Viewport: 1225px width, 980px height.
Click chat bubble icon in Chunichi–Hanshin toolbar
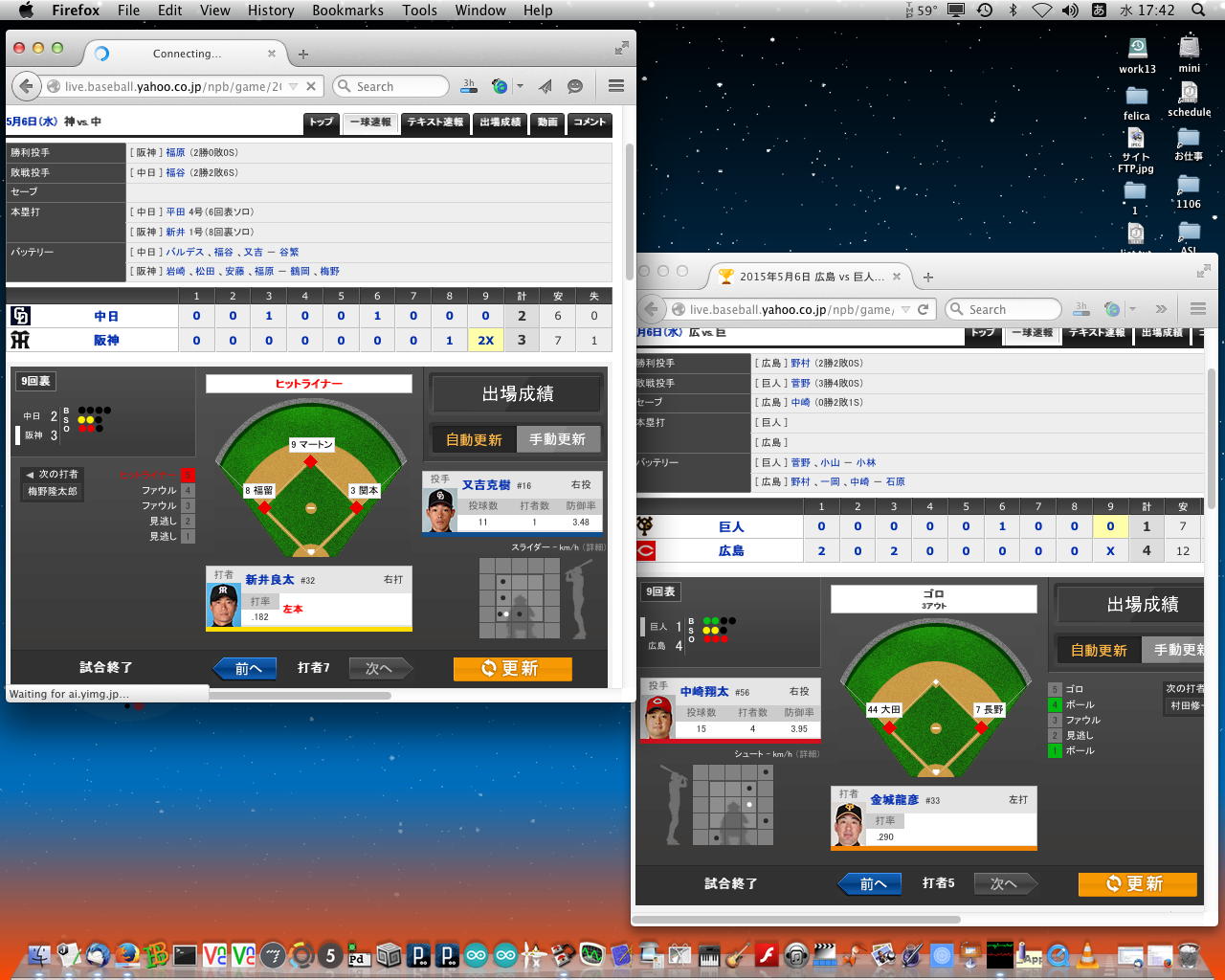[575, 86]
